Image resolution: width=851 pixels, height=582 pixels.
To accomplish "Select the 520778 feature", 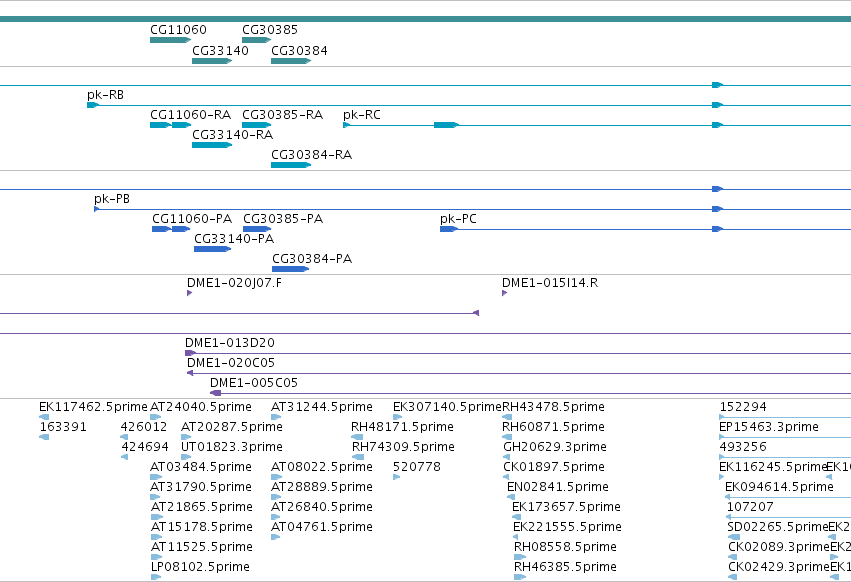I will (x=397, y=478).
